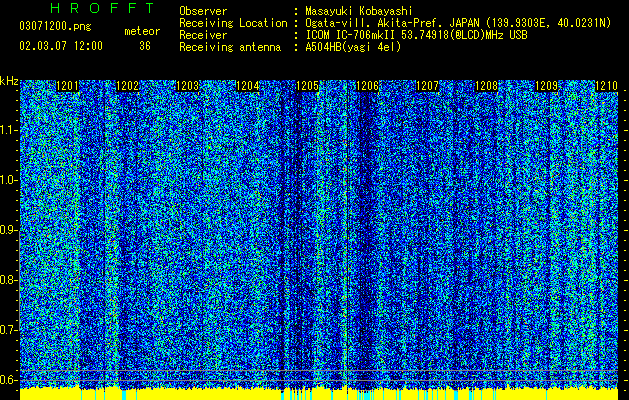
Task: Click time marker 1210
Action: click(x=607, y=86)
